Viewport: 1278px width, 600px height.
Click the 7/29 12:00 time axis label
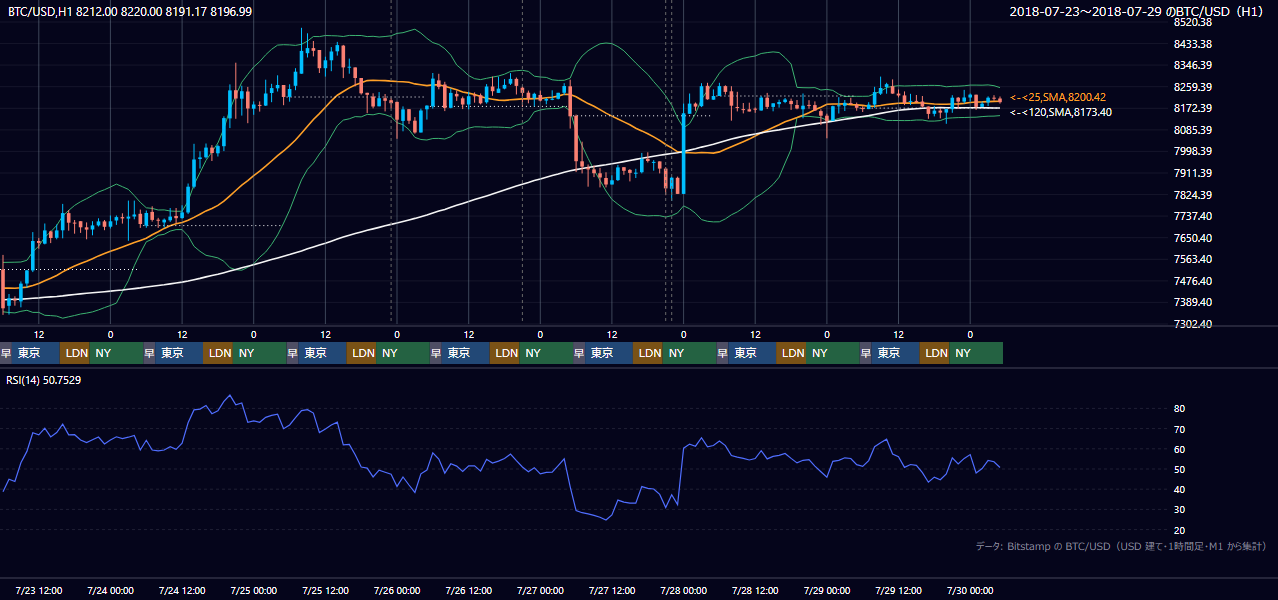(898, 590)
